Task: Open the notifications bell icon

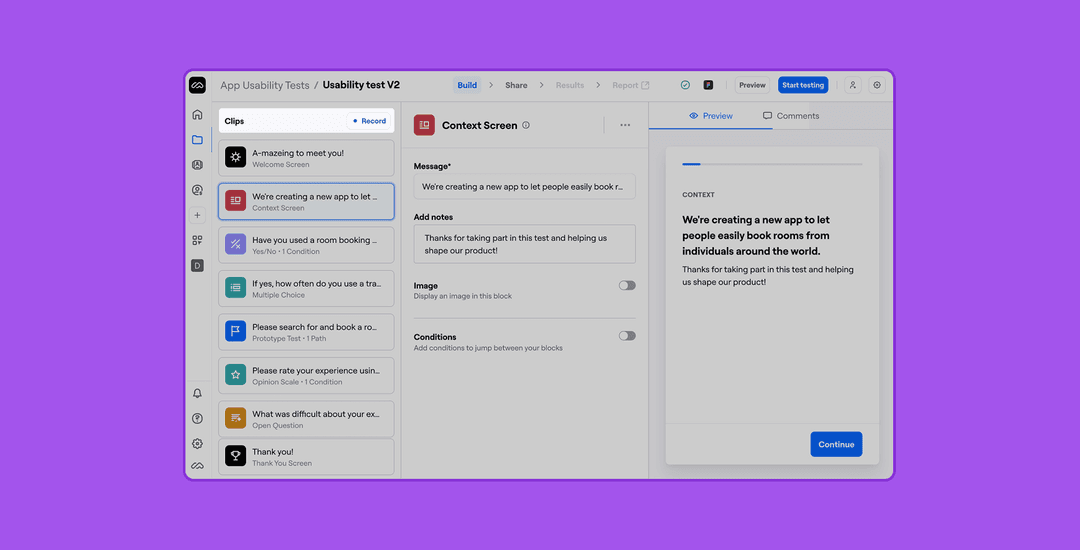Action: [198, 393]
